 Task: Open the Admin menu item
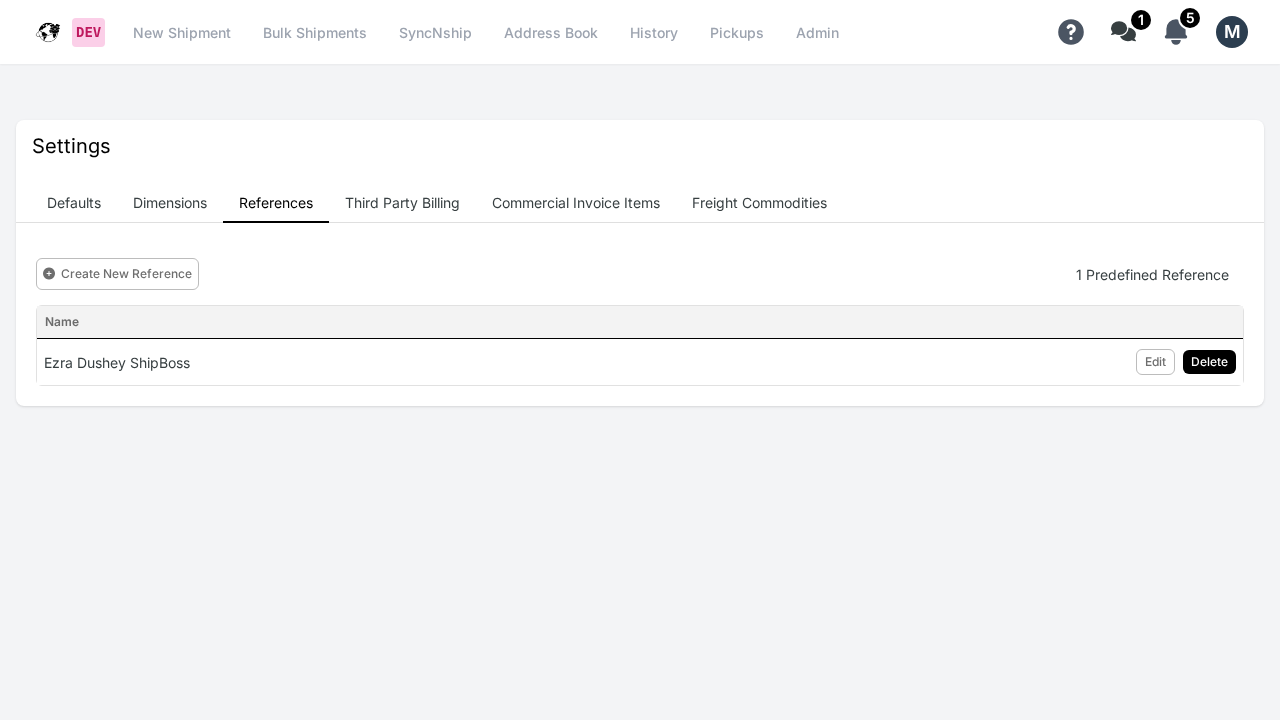(817, 32)
